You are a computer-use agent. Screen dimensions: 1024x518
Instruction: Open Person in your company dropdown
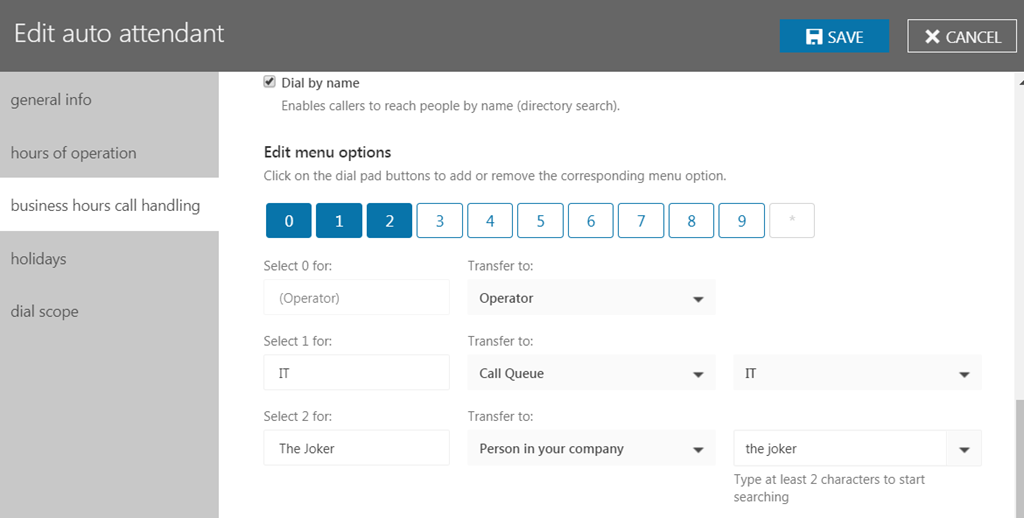pyautogui.click(x=591, y=449)
